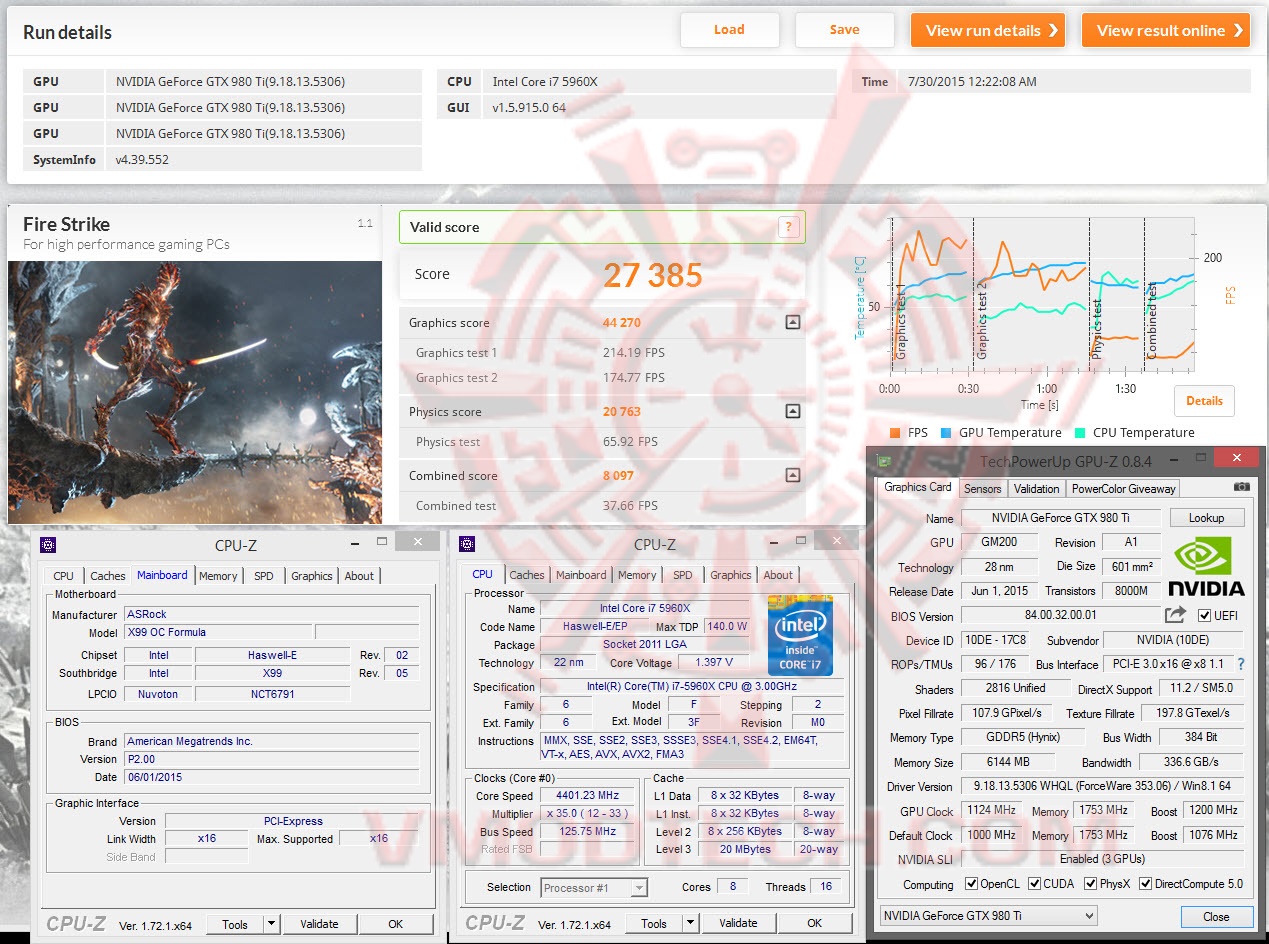Open the PowerColor Giveaway tab
The height and width of the screenshot is (944, 1269).
pyautogui.click(x=1123, y=489)
